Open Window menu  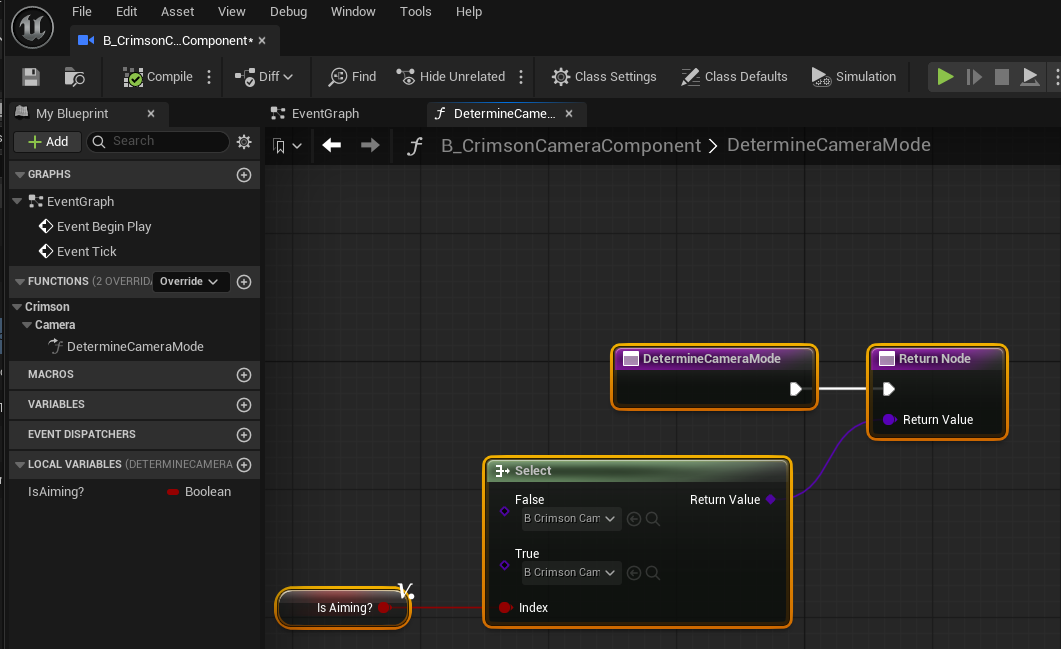pos(353,12)
